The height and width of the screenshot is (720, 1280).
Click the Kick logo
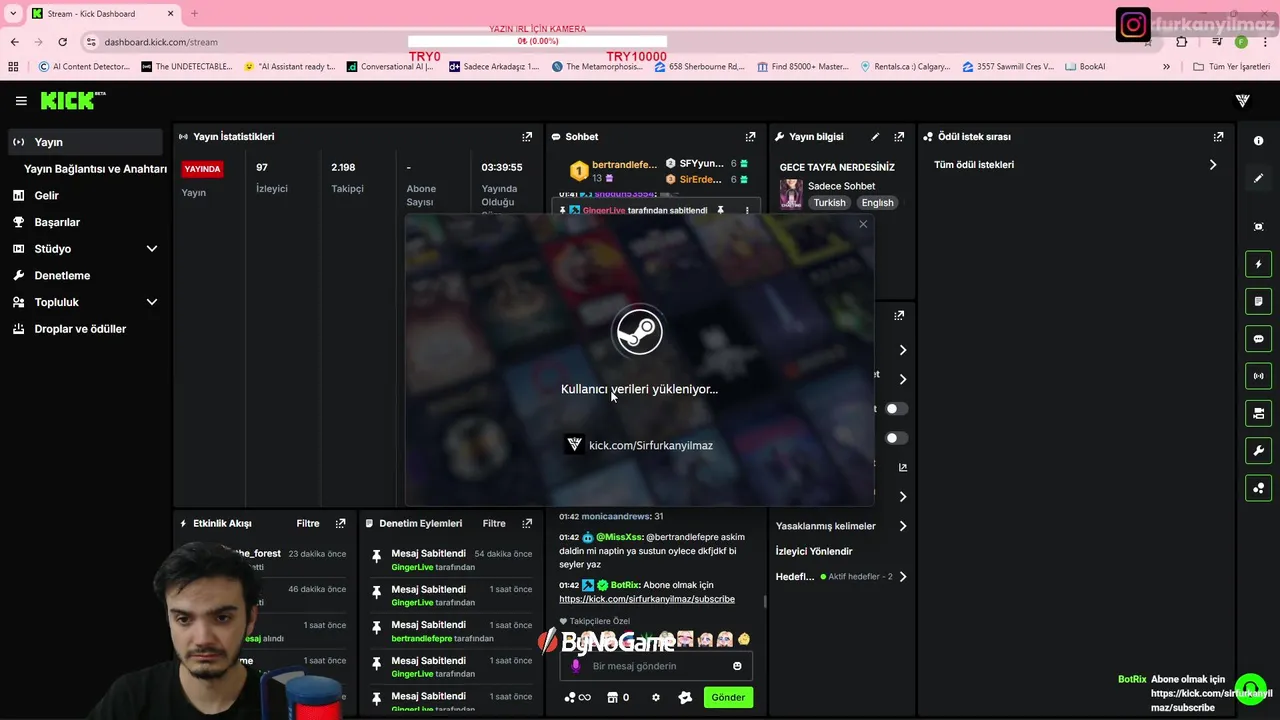[x=72, y=101]
